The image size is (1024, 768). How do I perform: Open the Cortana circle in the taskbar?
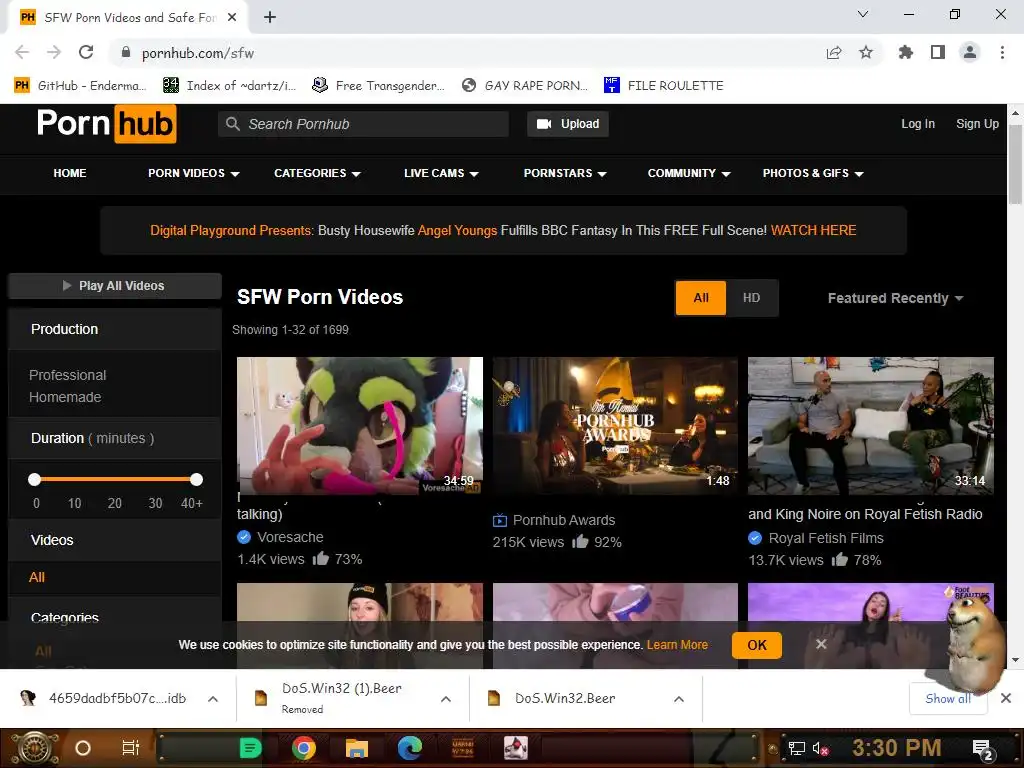click(x=83, y=748)
